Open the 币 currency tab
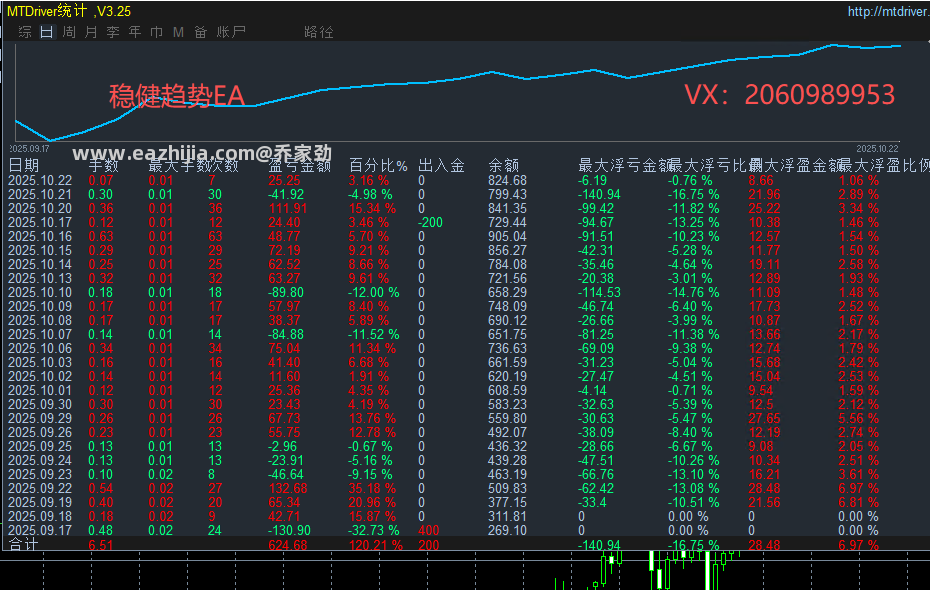The width and height of the screenshot is (930, 590). [157, 32]
